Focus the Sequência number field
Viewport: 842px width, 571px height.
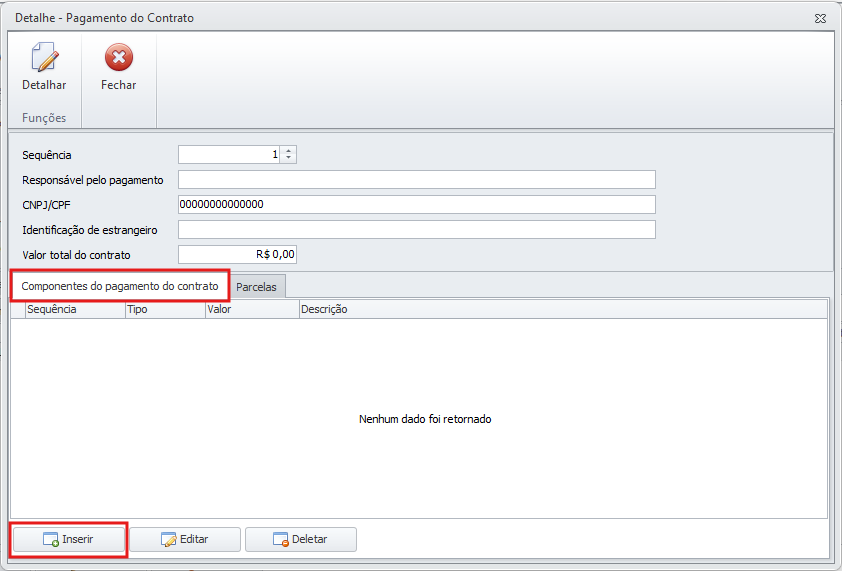pos(229,154)
